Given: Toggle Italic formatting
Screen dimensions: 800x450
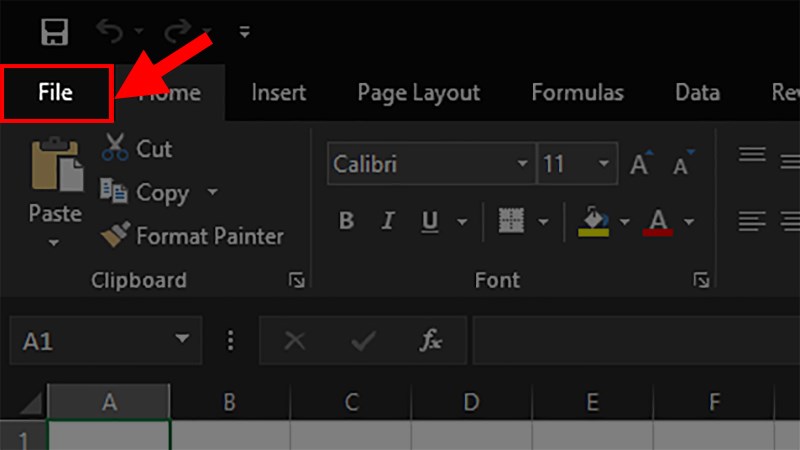Looking at the screenshot, I should click(x=389, y=221).
